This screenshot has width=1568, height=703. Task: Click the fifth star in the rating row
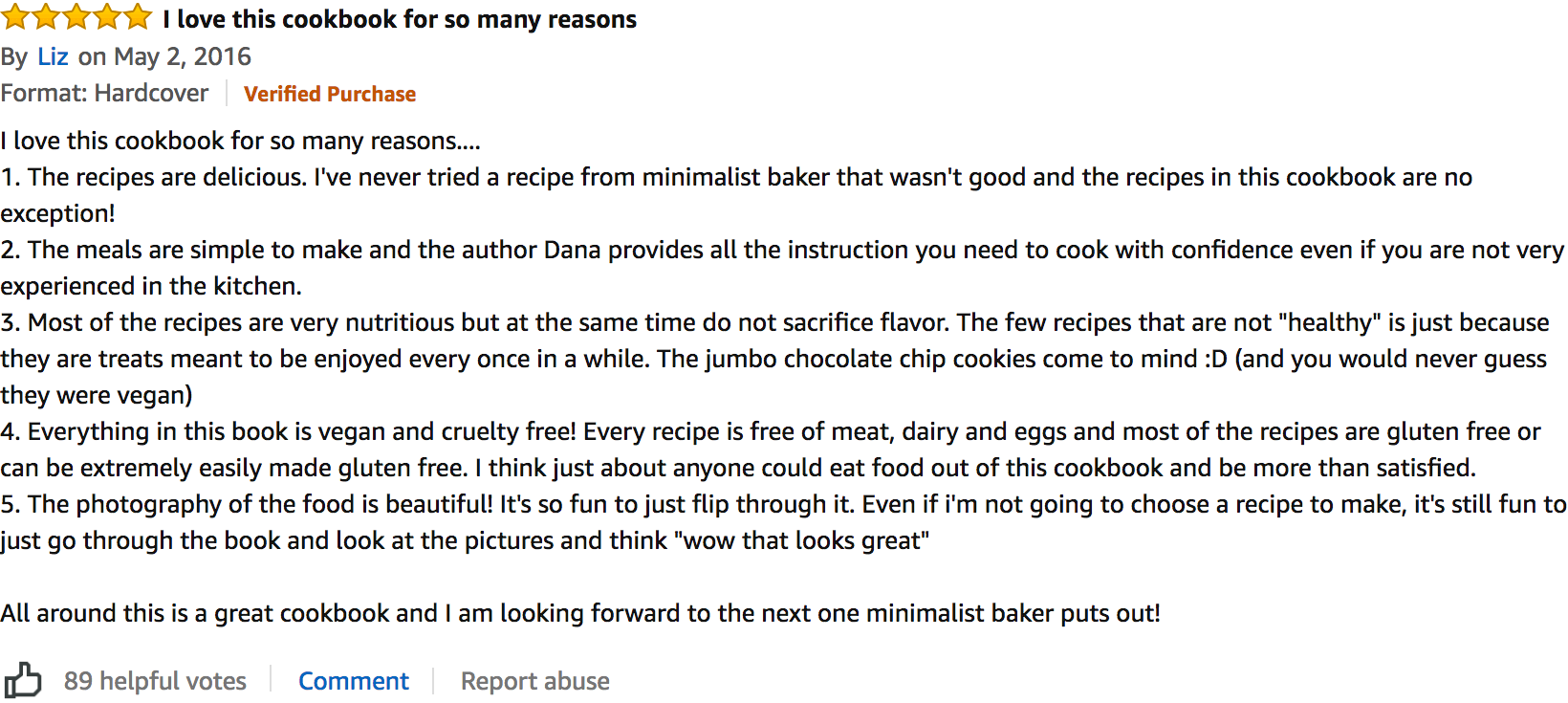point(138,16)
